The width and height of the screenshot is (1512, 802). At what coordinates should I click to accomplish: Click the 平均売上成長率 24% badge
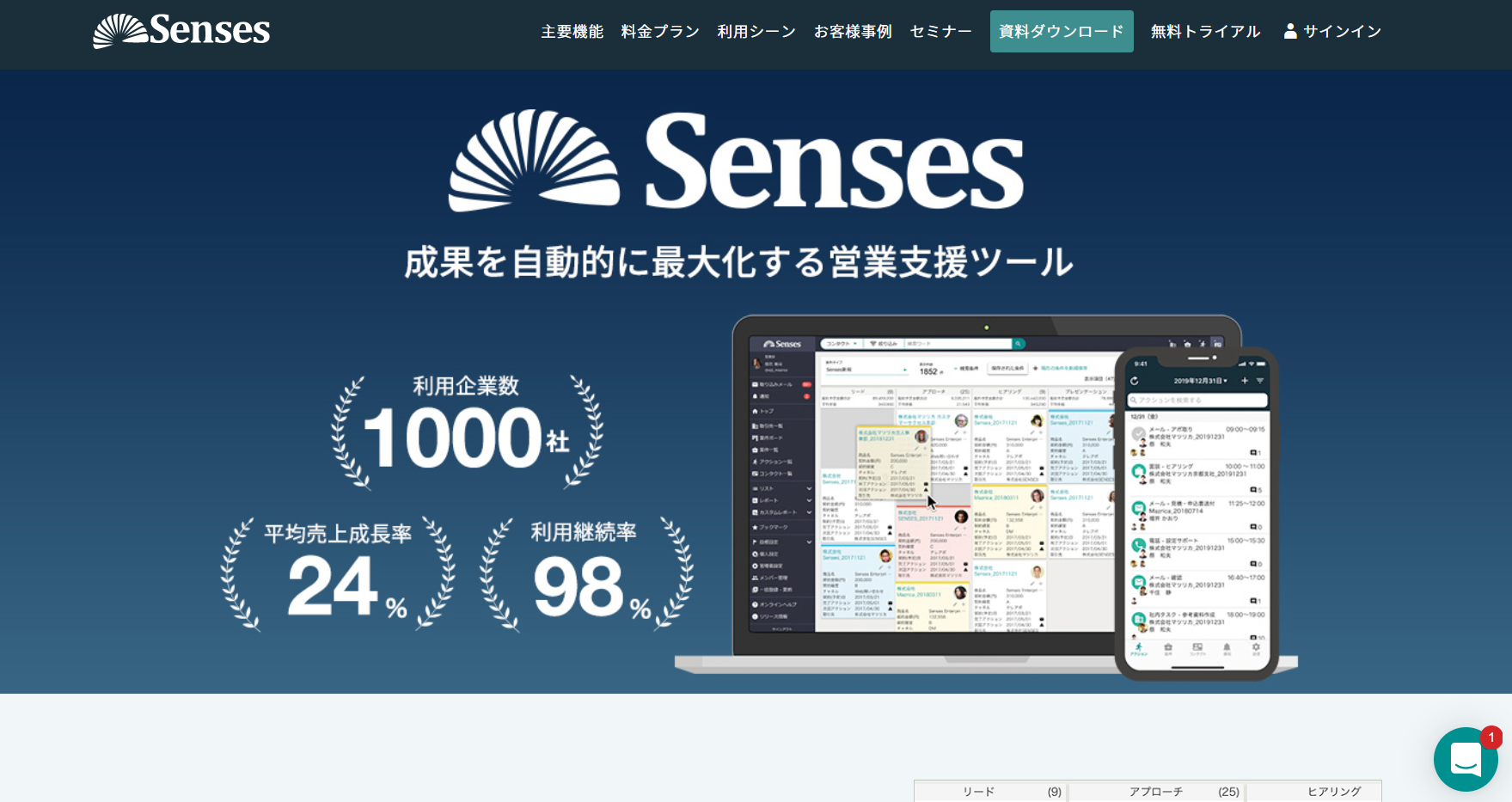(x=338, y=574)
